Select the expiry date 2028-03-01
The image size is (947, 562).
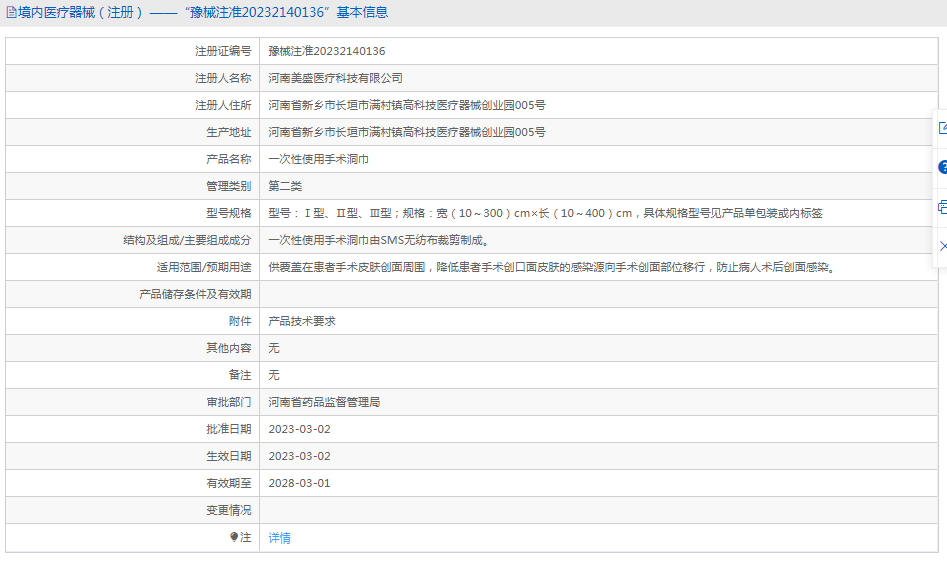pos(300,484)
